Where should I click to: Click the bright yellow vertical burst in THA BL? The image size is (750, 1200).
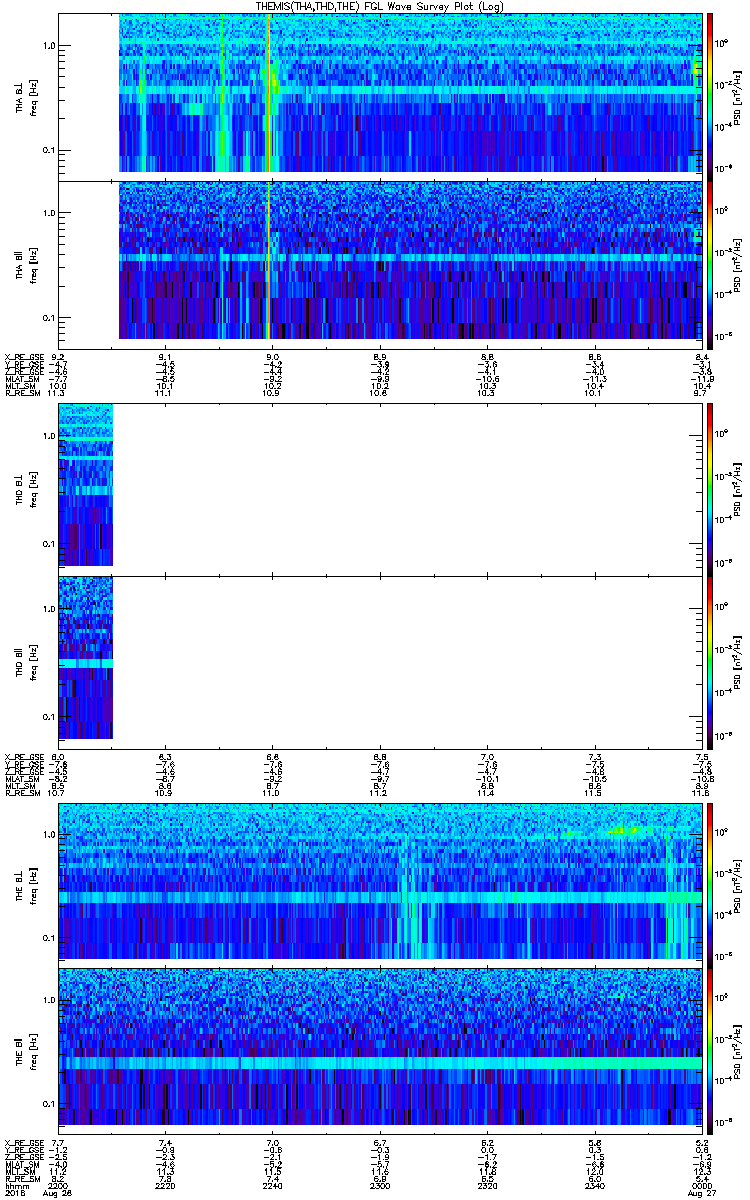(269, 93)
